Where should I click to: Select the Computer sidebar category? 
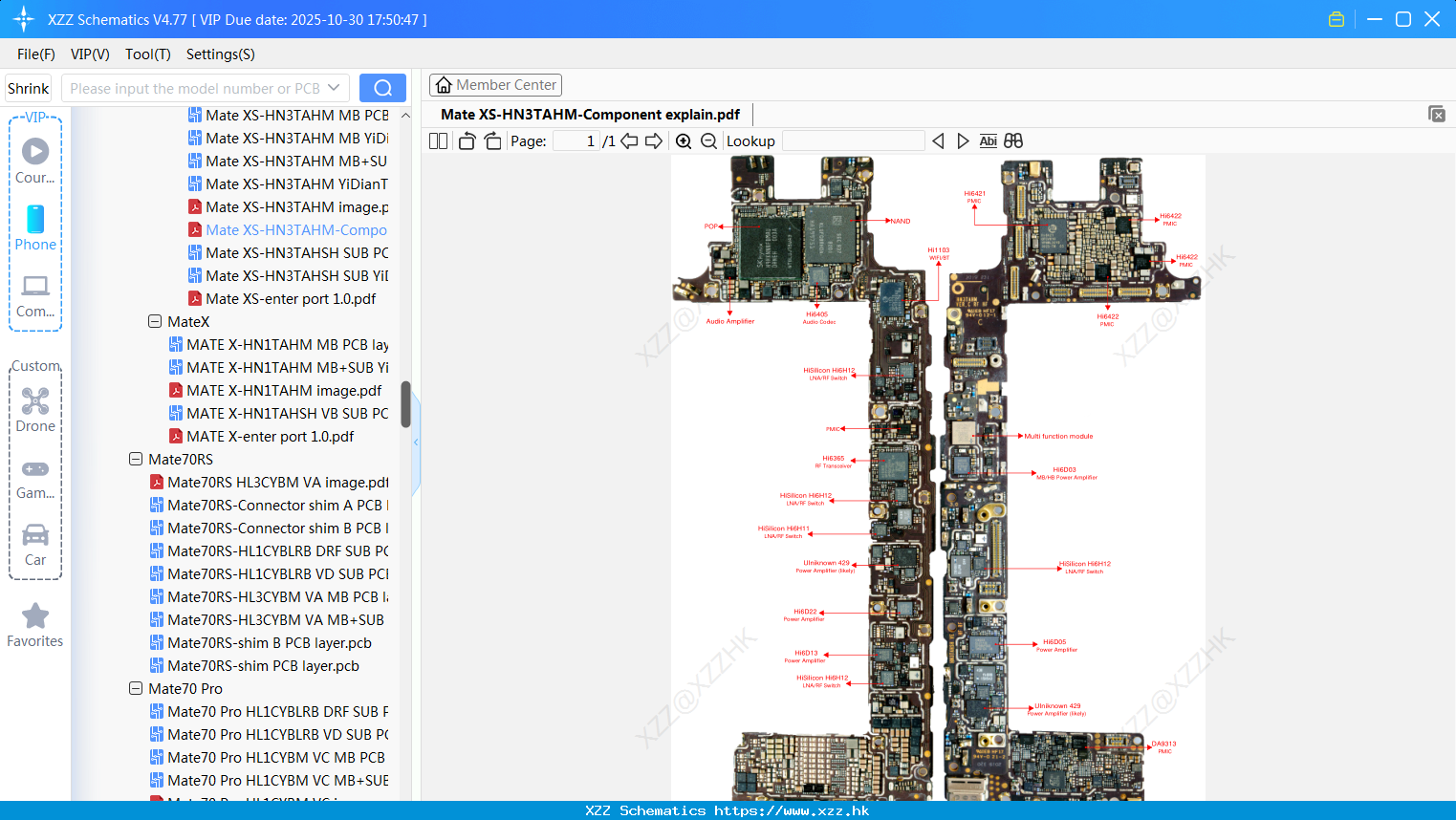pos(35,295)
